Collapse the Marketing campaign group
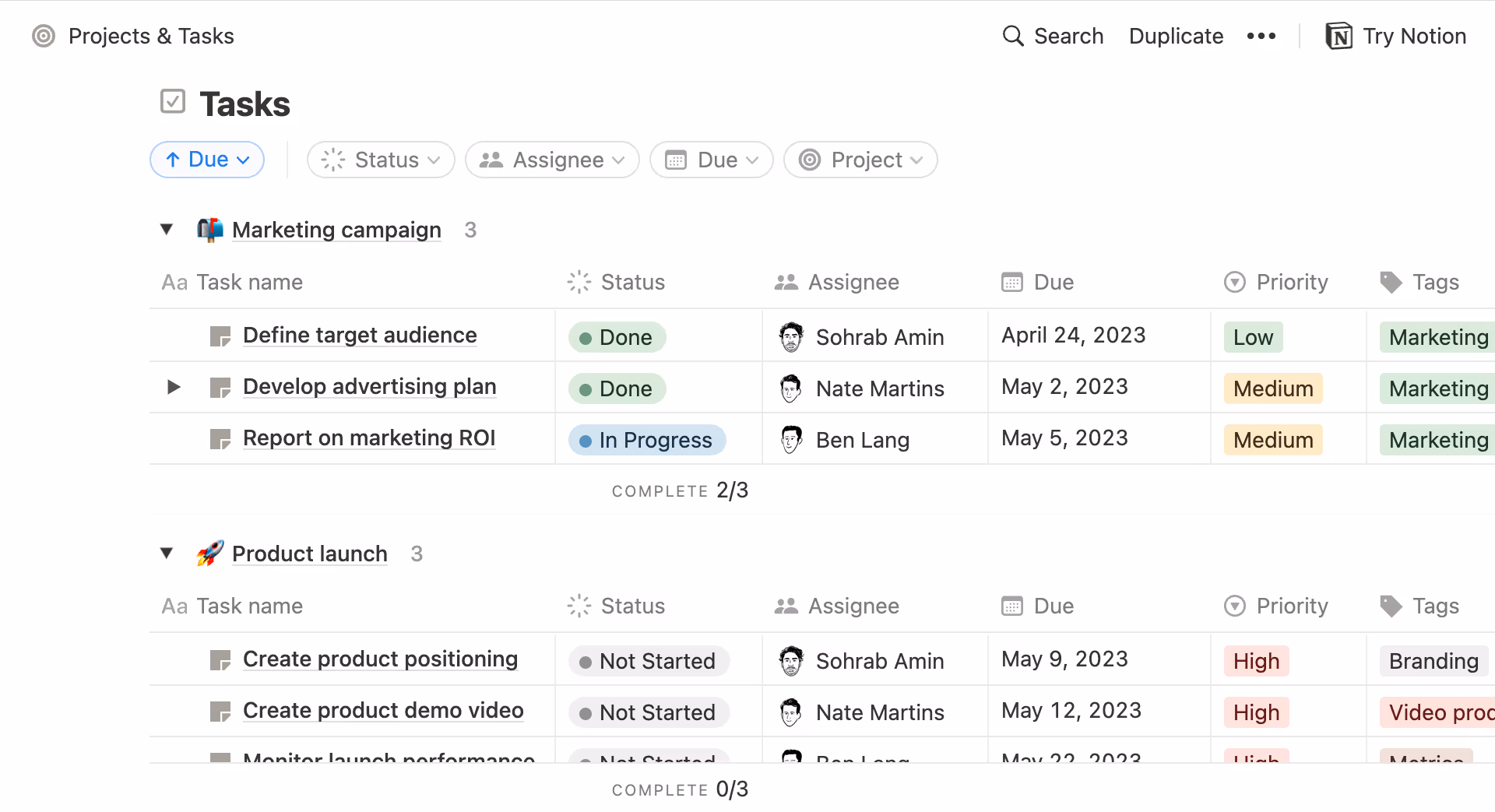 click(166, 229)
